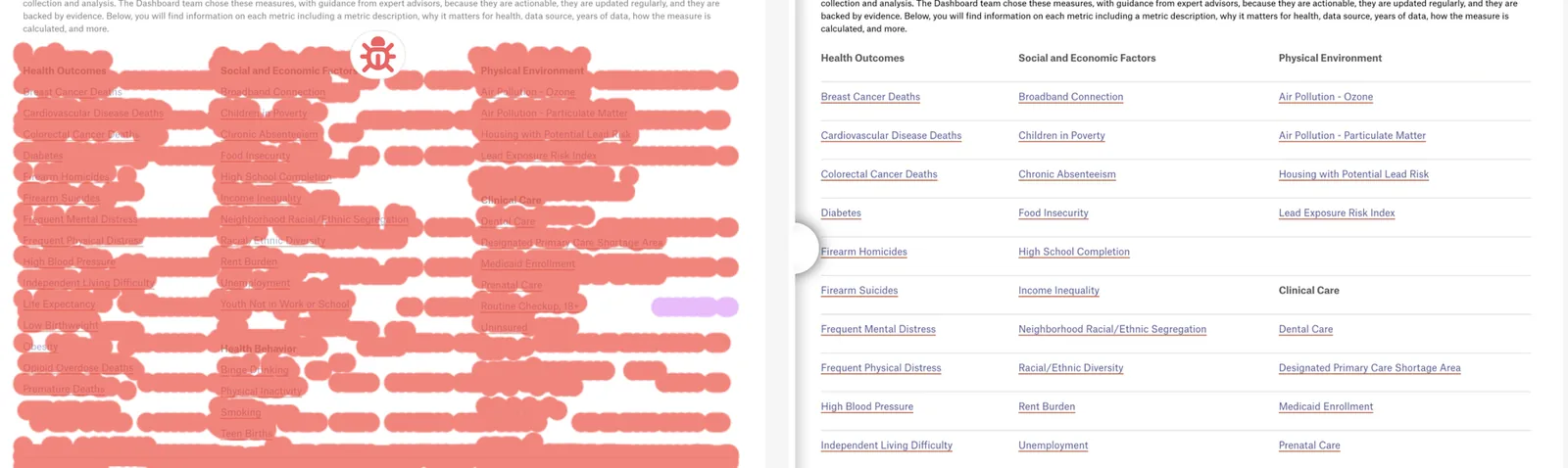Open High School Completion in the right pane

pos(1074,252)
